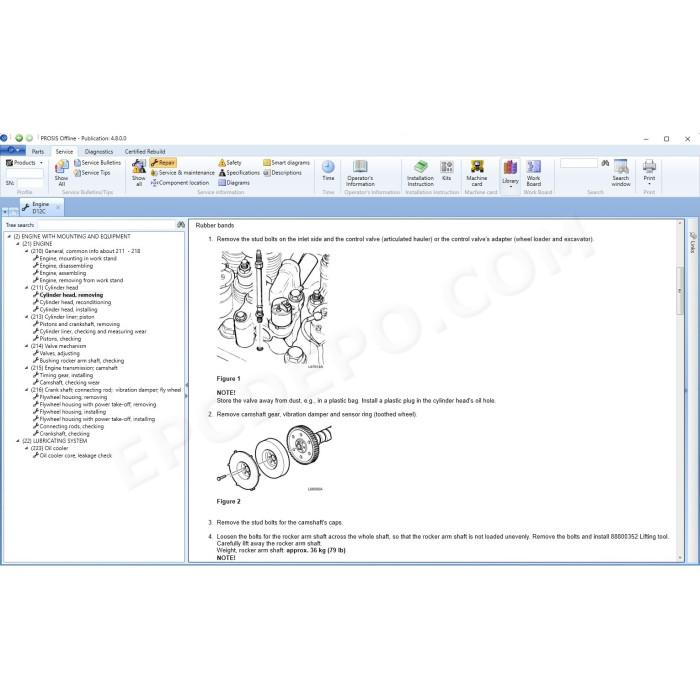
Task: Navigate back with green arrow
Action: coord(19,138)
